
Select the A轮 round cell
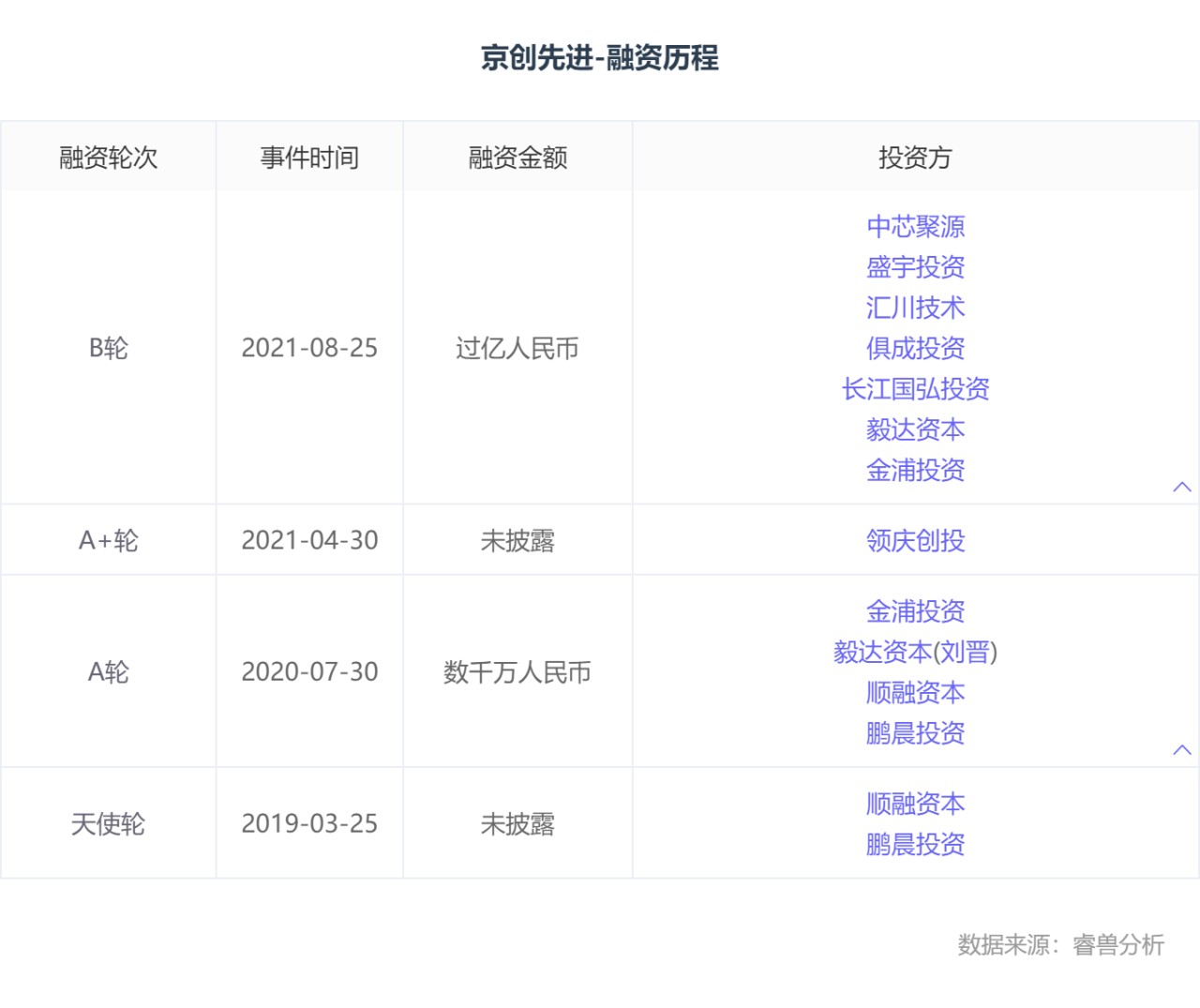(x=109, y=671)
